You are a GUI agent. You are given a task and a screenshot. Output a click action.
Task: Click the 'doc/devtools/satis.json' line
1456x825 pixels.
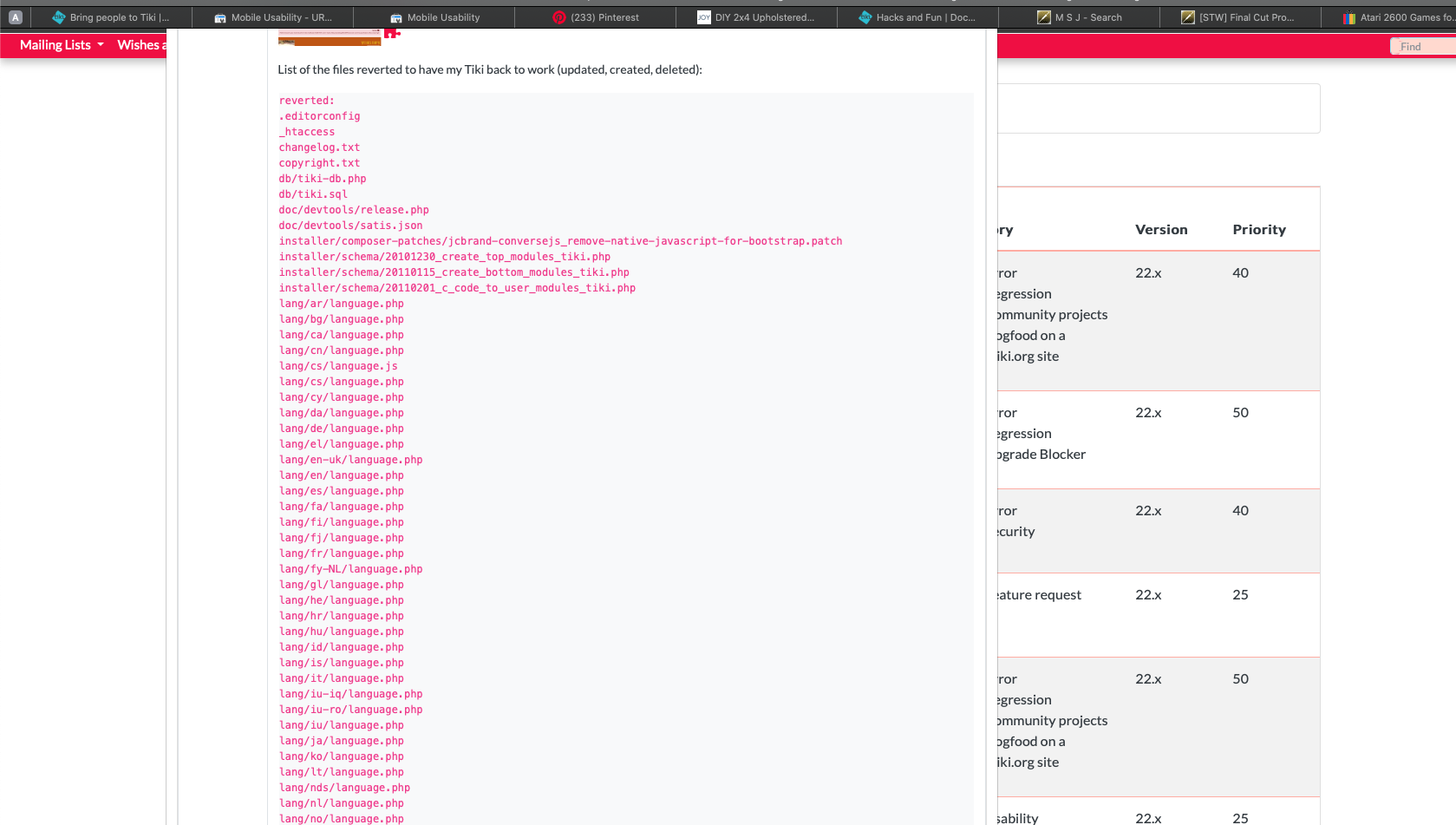pyautogui.click(x=350, y=226)
